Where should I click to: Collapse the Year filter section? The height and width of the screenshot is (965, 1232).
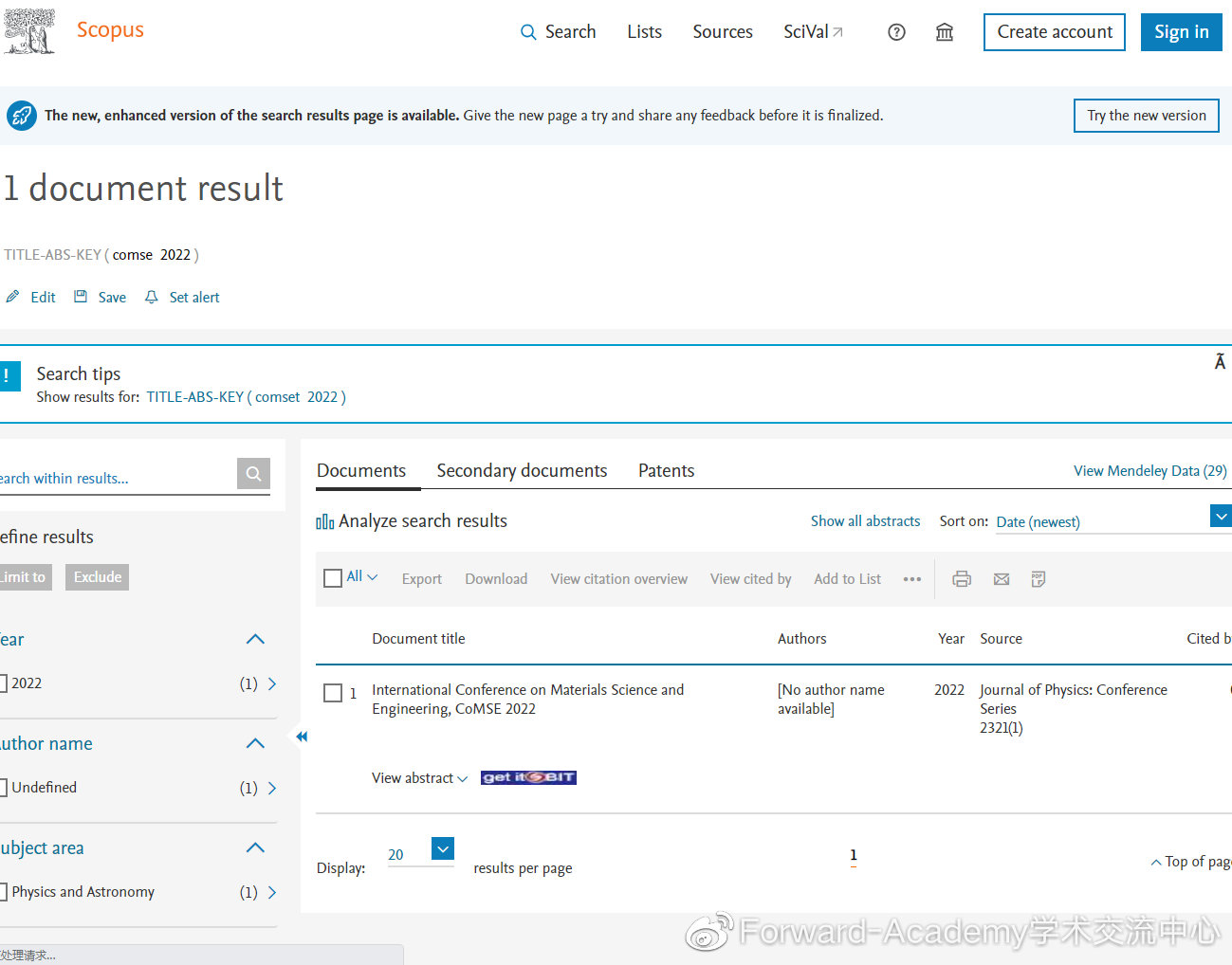click(255, 640)
